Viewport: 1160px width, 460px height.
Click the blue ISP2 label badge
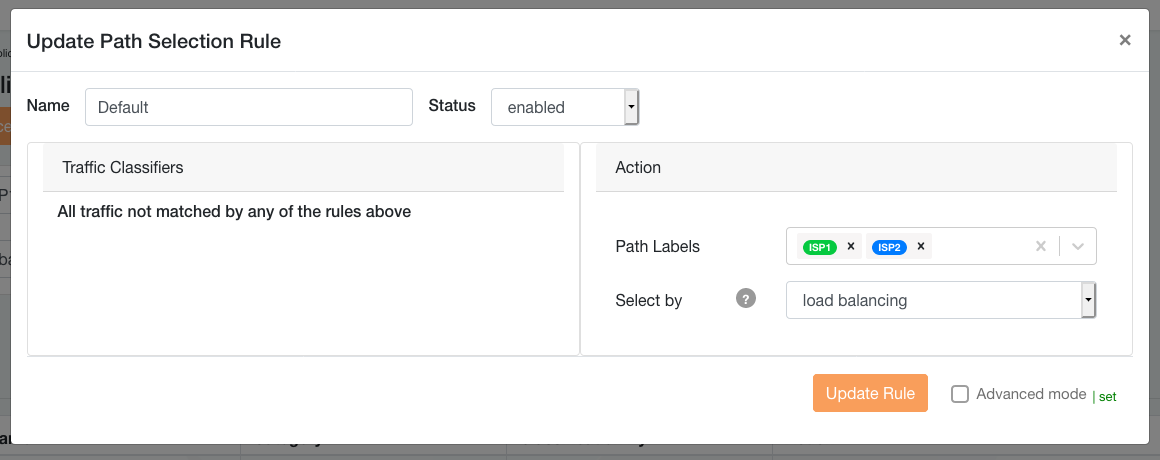889,247
